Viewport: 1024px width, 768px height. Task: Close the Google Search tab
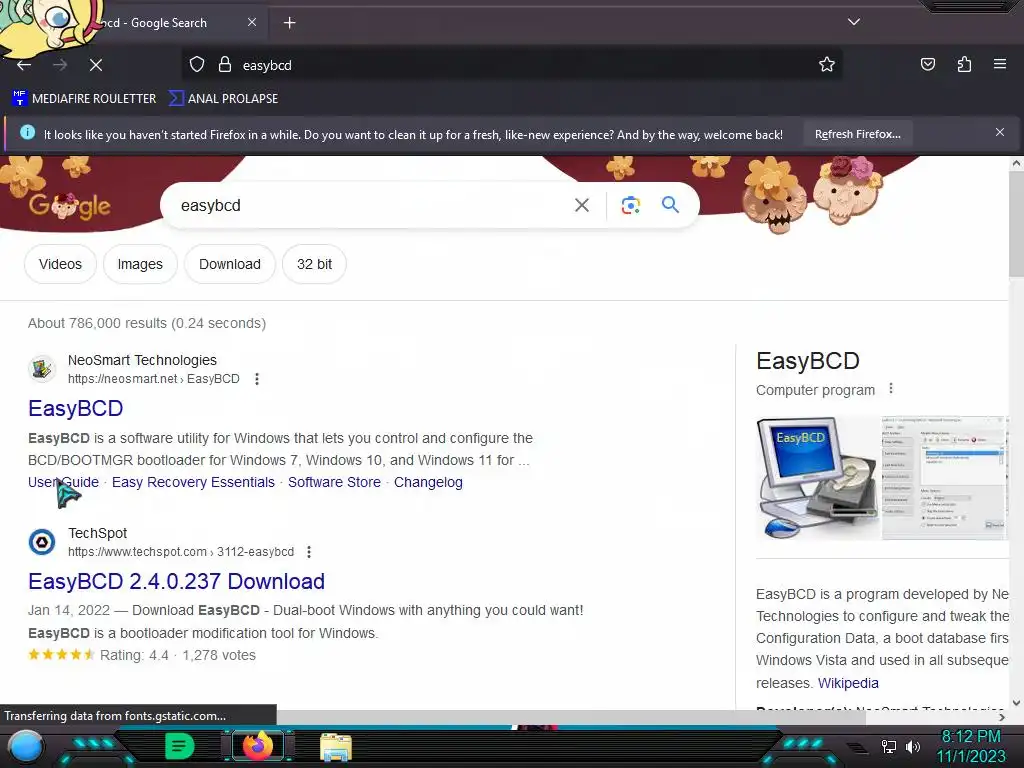(252, 22)
